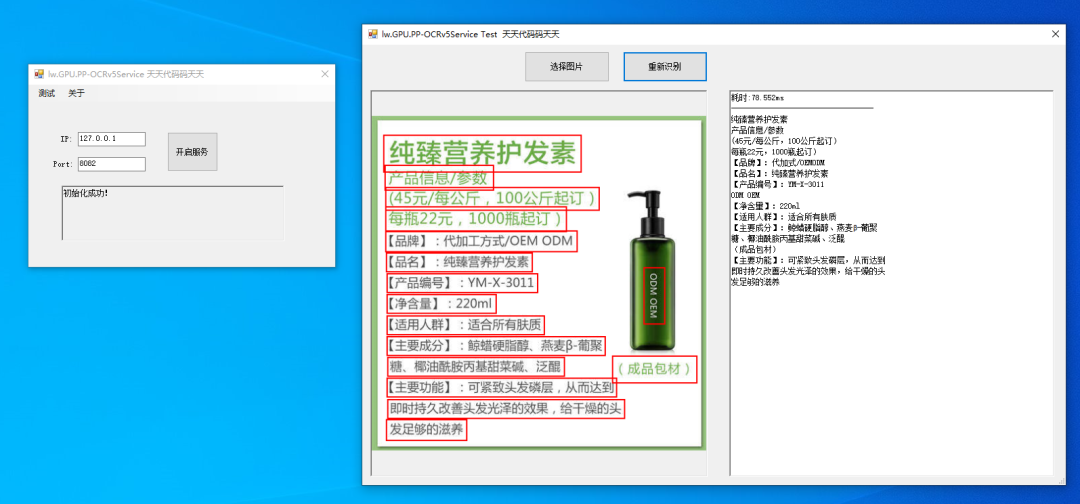This screenshot has height=504, width=1080.
Task: Click the 初始化成功! log text box
Action: pos(173,213)
